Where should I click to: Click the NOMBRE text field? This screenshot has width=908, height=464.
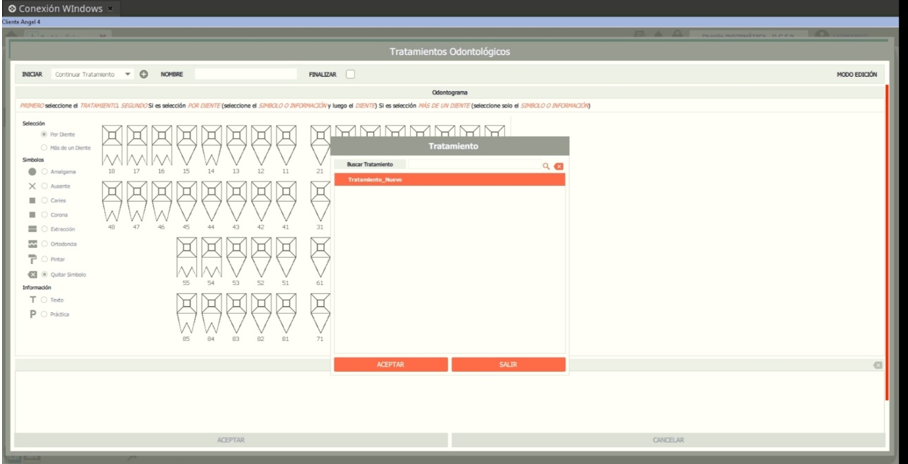(x=246, y=74)
